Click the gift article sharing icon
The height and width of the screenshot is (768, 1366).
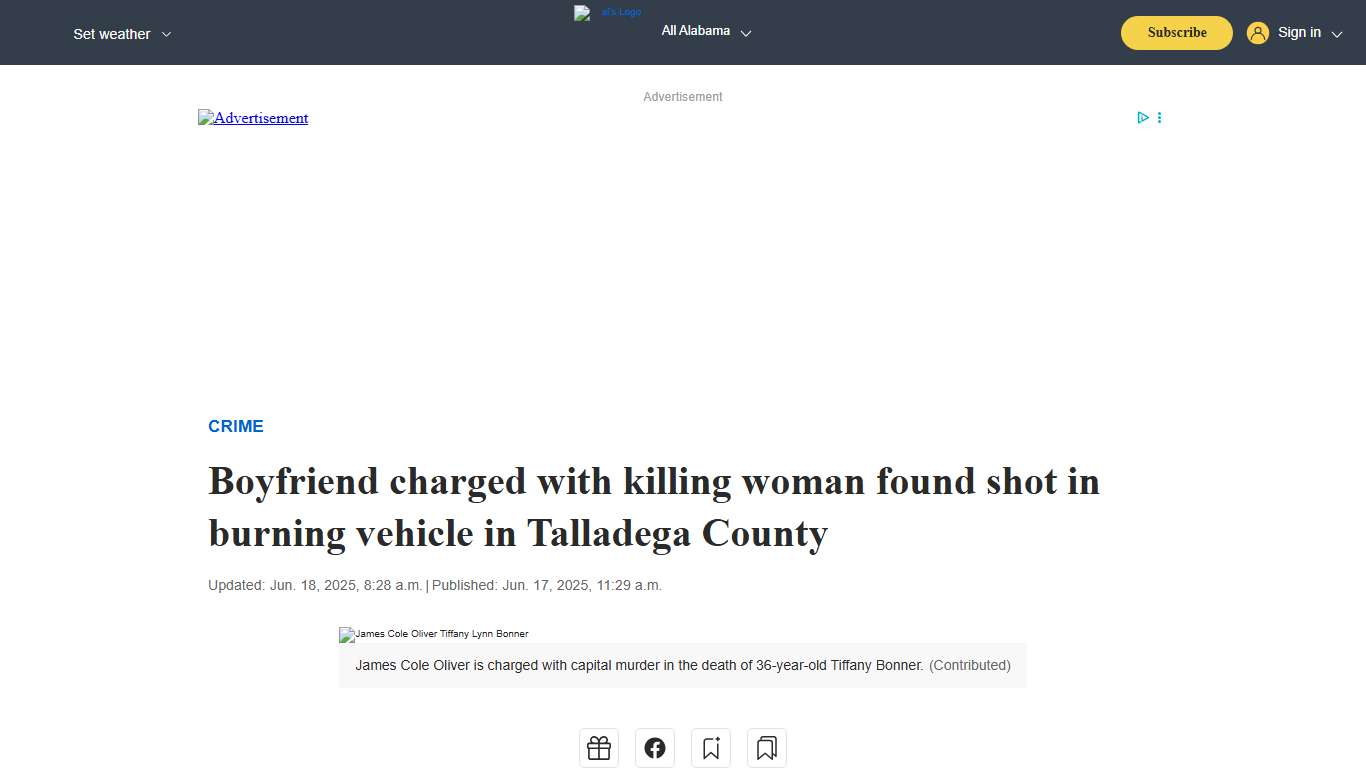click(x=599, y=747)
